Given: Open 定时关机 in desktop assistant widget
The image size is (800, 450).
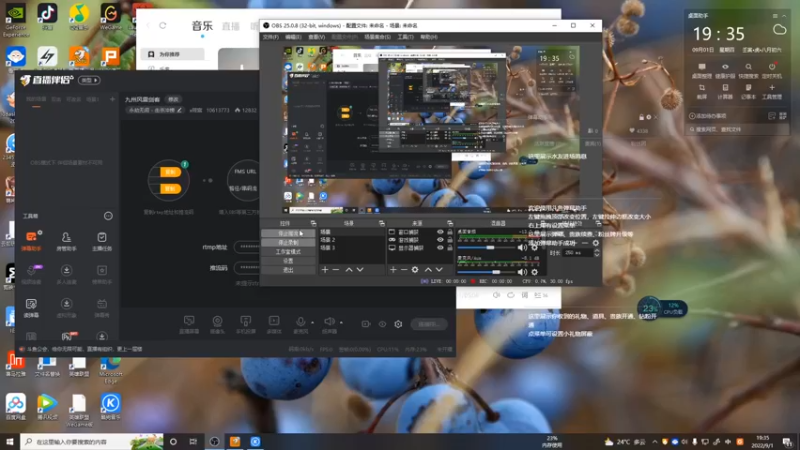Looking at the screenshot, I should 771,70.
